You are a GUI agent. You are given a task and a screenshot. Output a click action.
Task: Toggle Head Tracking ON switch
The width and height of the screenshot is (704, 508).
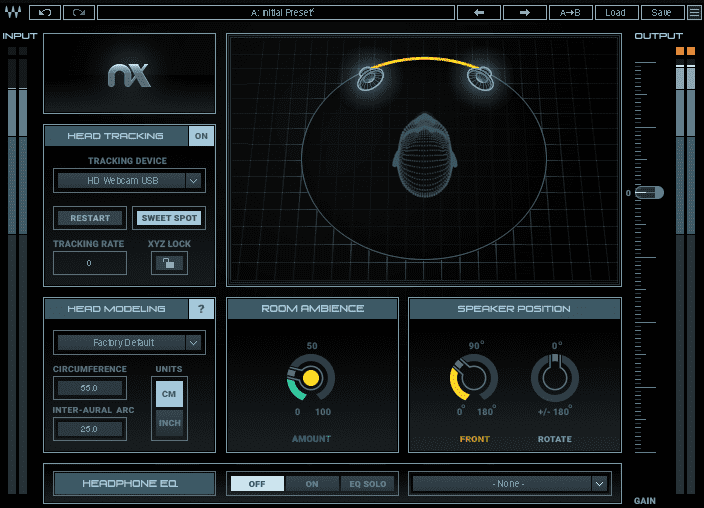tap(201, 136)
